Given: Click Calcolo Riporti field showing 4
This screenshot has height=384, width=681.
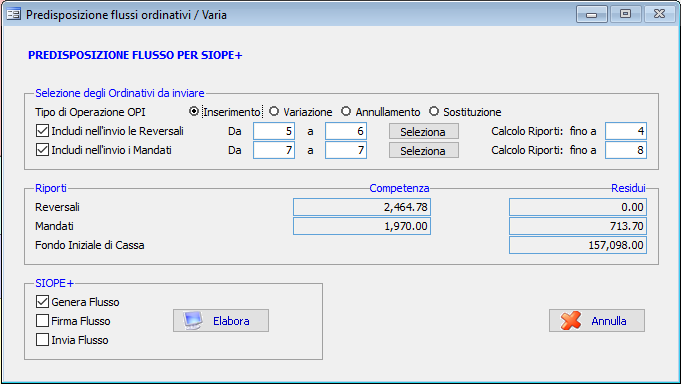Looking at the screenshot, I should [x=626, y=131].
